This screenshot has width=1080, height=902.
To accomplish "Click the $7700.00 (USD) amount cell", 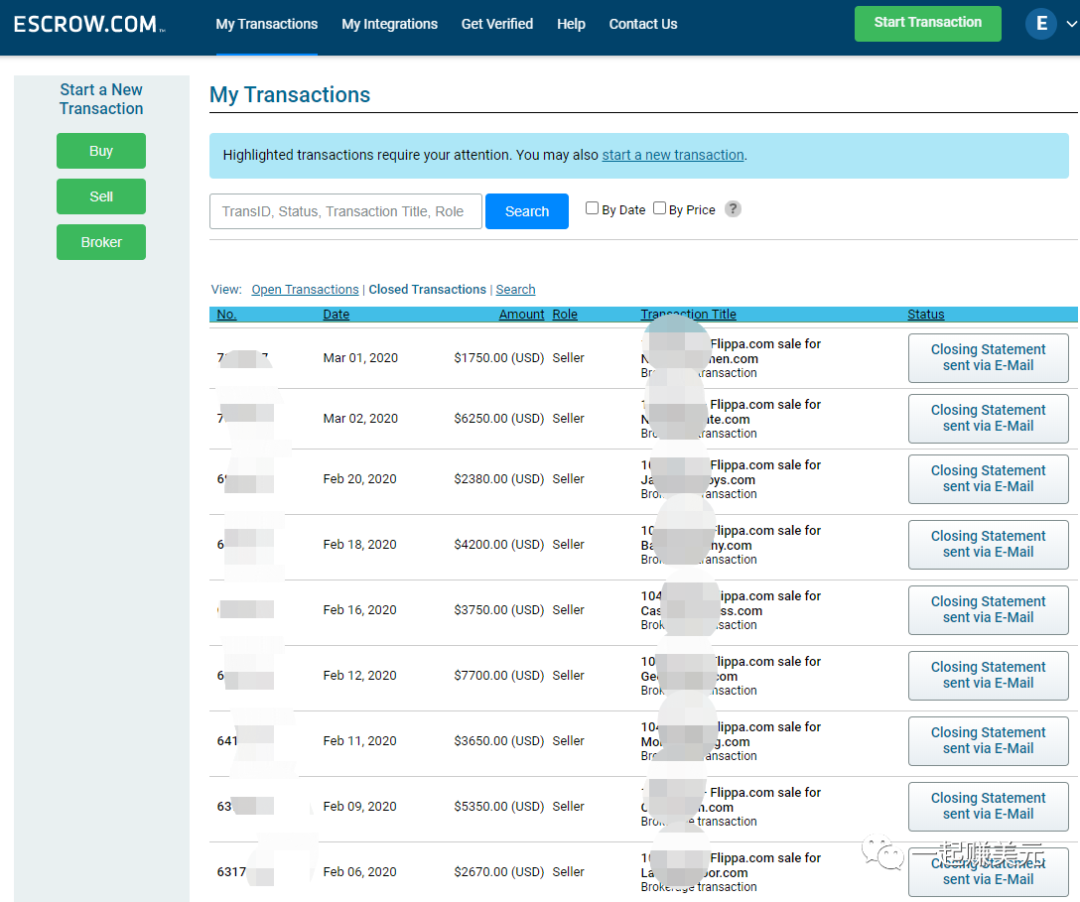I will pyautogui.click(x=499, y=675).
